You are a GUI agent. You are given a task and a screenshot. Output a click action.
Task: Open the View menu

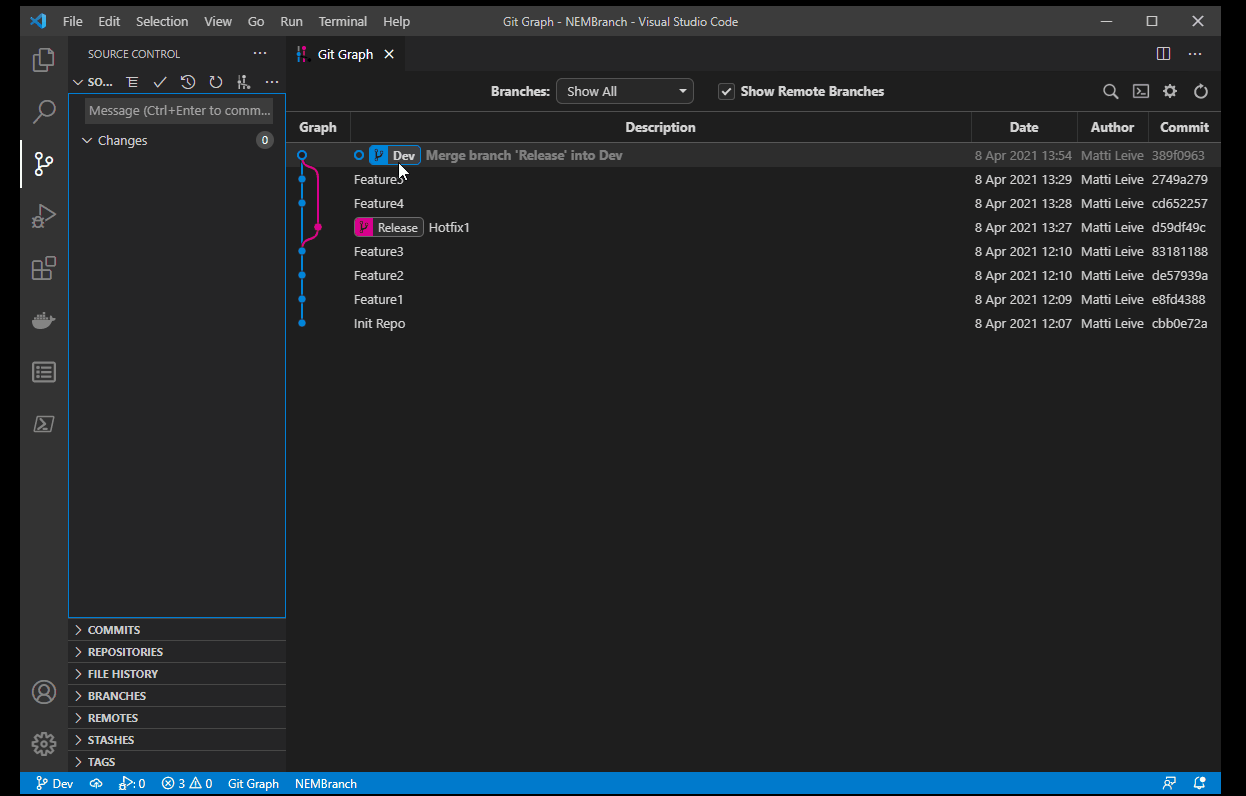(x=218, y=21)
